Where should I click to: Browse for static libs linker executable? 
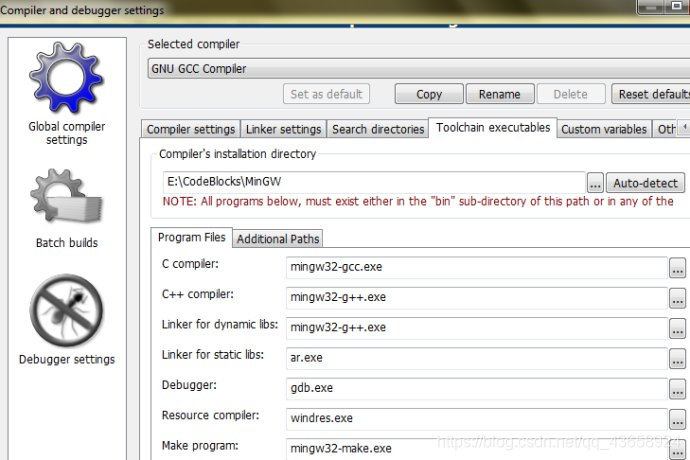point(677,359)
